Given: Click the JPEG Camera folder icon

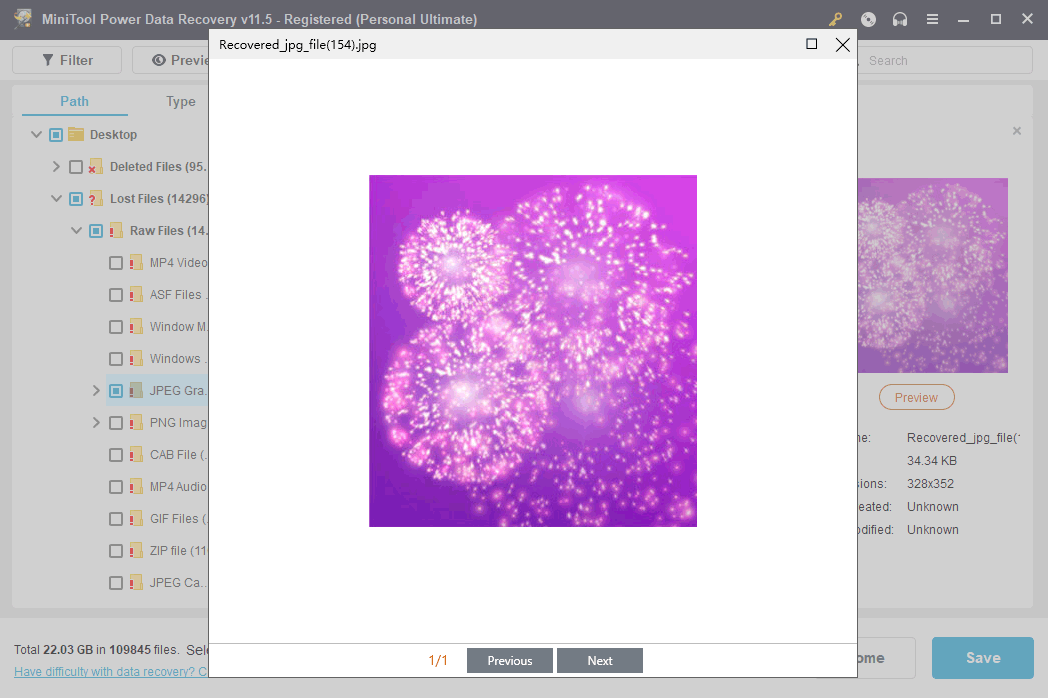Looking at the screenshot, I should (136, 583).
